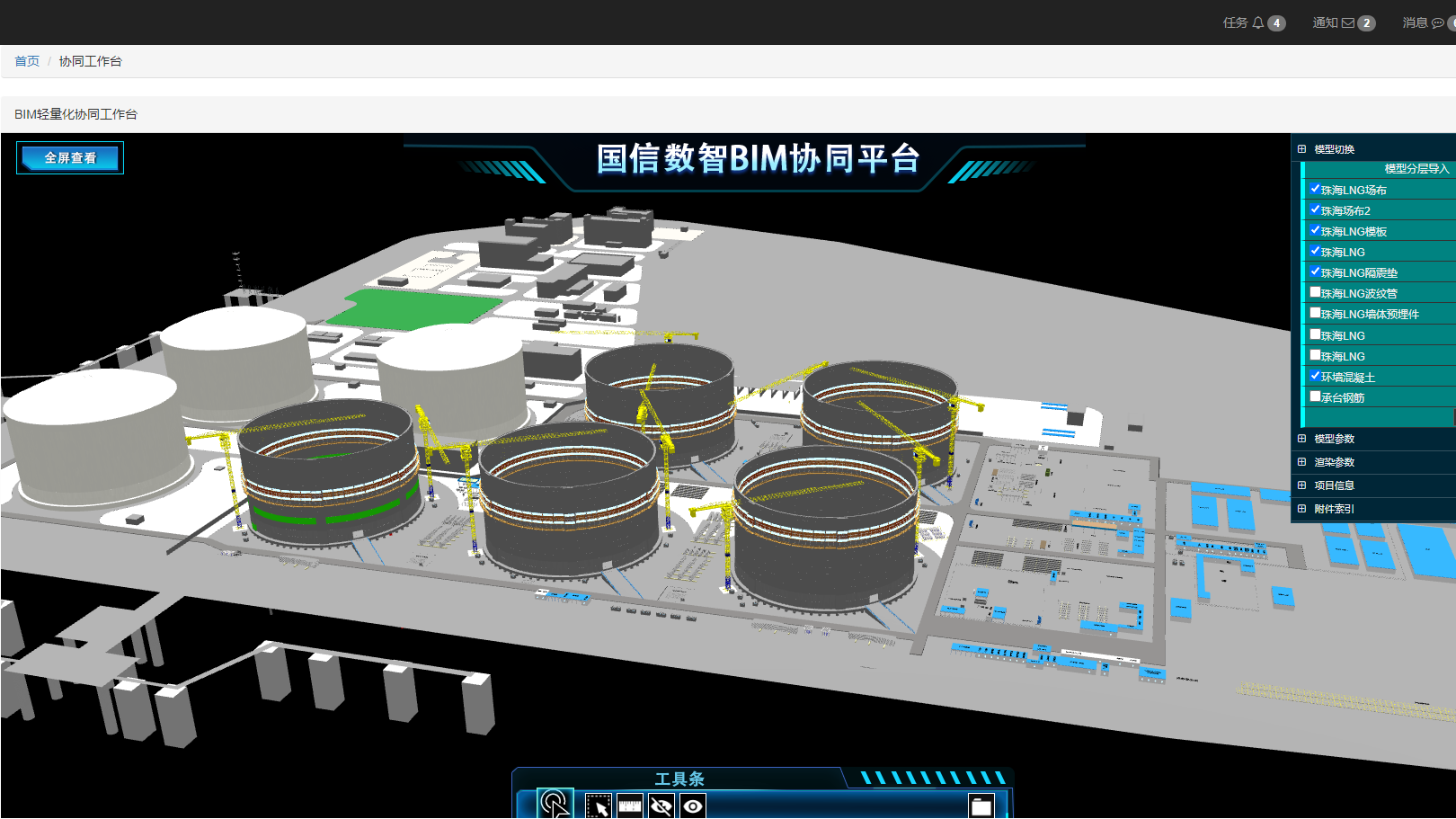1456x819 pixels.
Task: Click the notification count badge 2
Action: click(x=1366, y=23)
